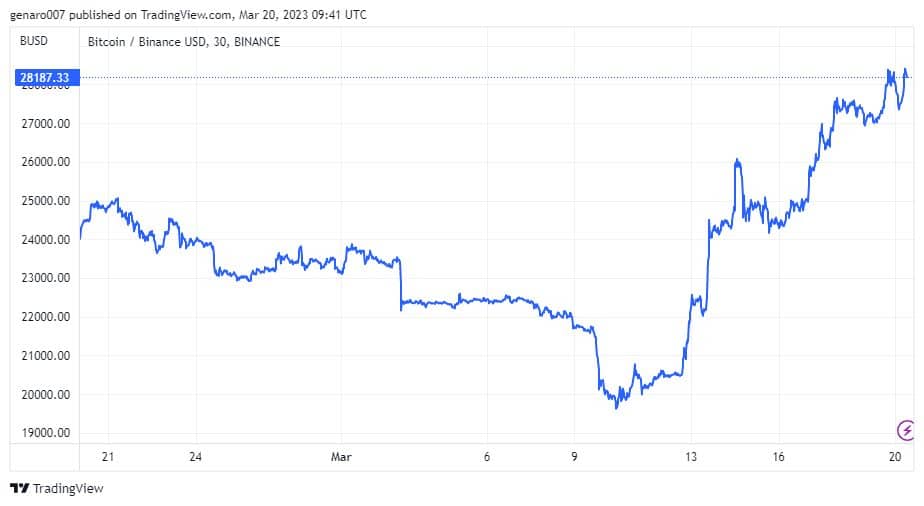Click the 20000.00 price axis label
Viewport: 924px width, 506px height.
click(45, 395)
